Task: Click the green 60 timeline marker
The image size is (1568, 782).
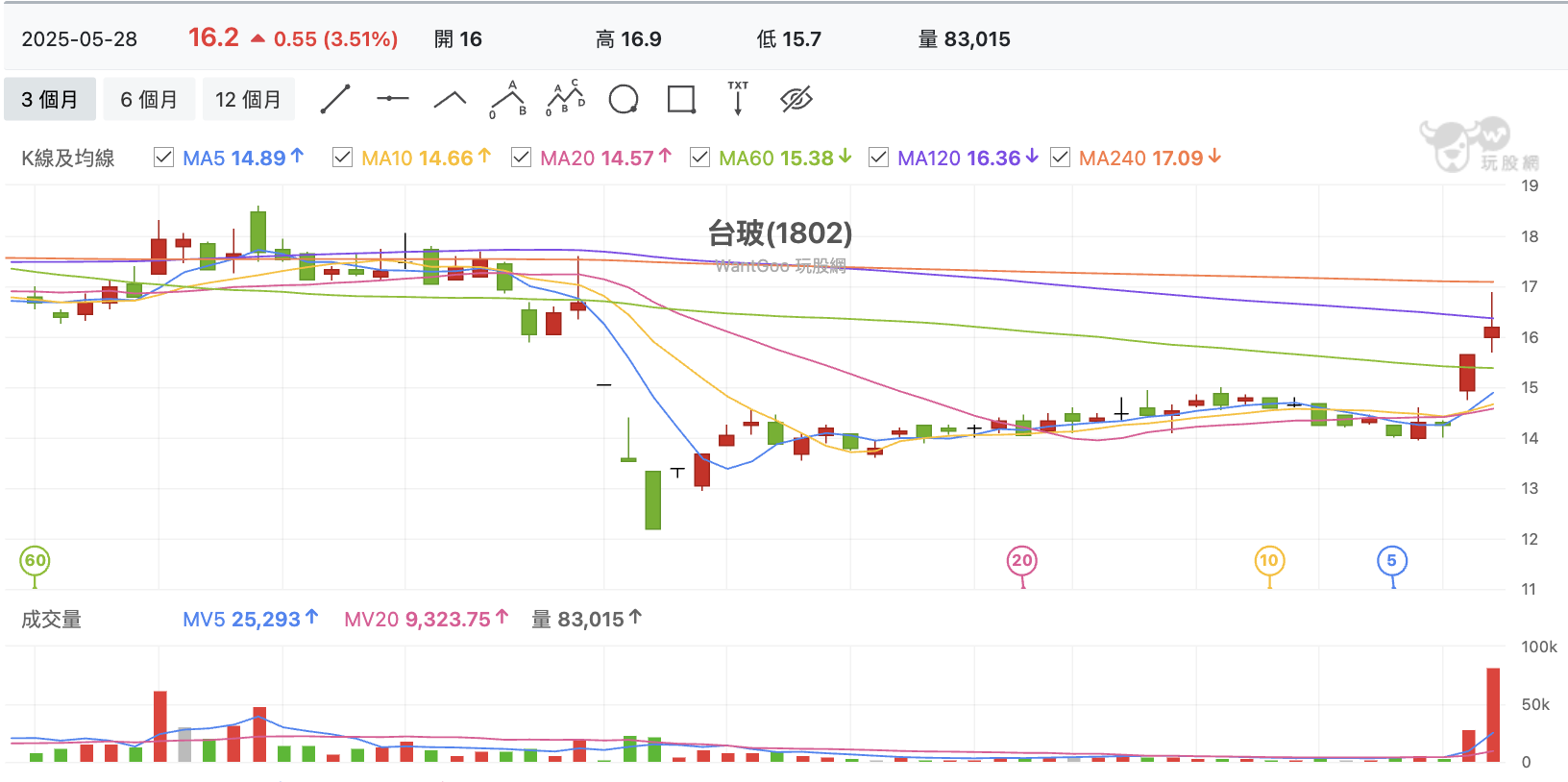Action: (x=35, y=561)
